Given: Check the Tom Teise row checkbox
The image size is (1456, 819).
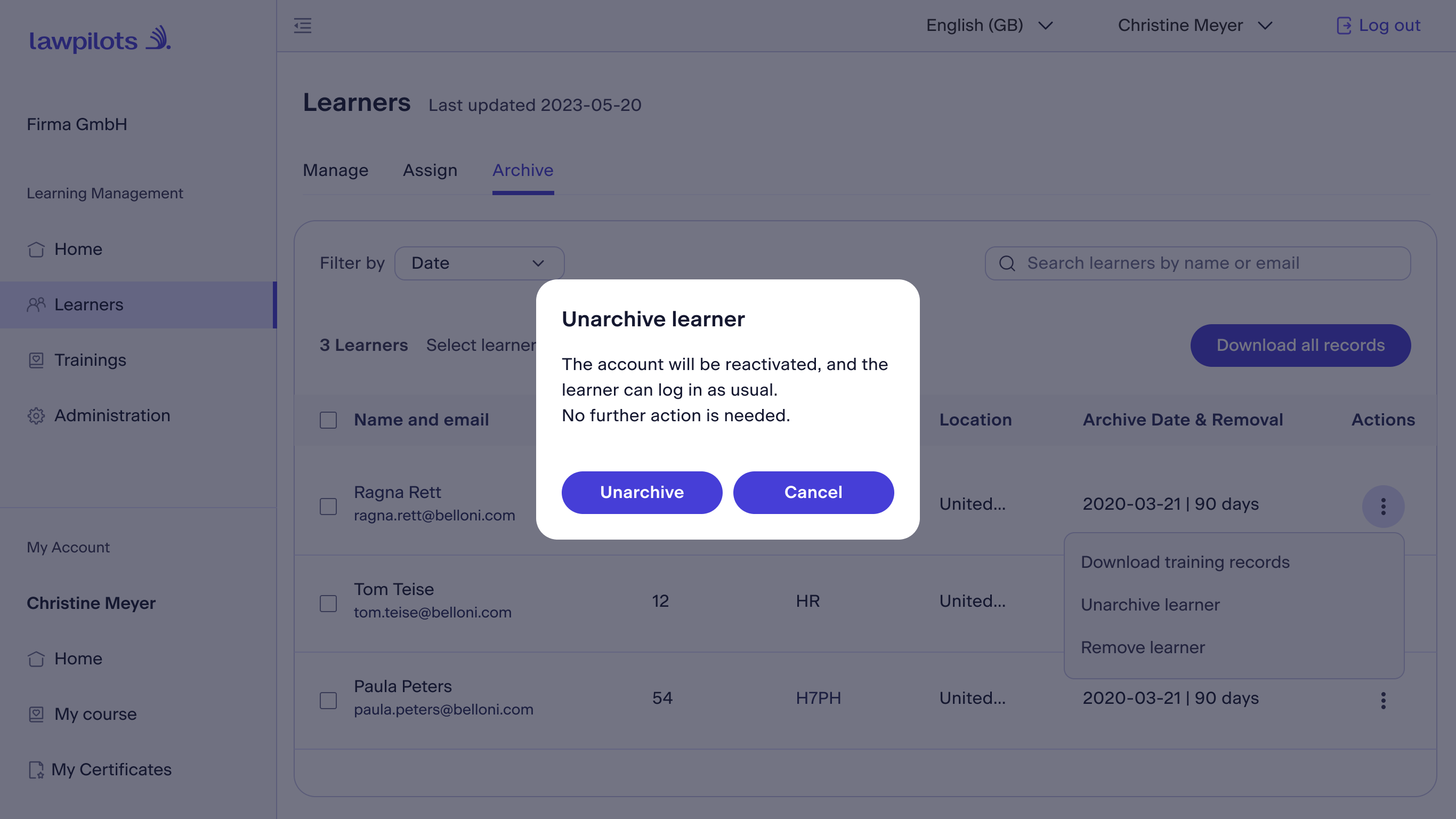Looking at the screenshot, I should (x=328, y=604).
